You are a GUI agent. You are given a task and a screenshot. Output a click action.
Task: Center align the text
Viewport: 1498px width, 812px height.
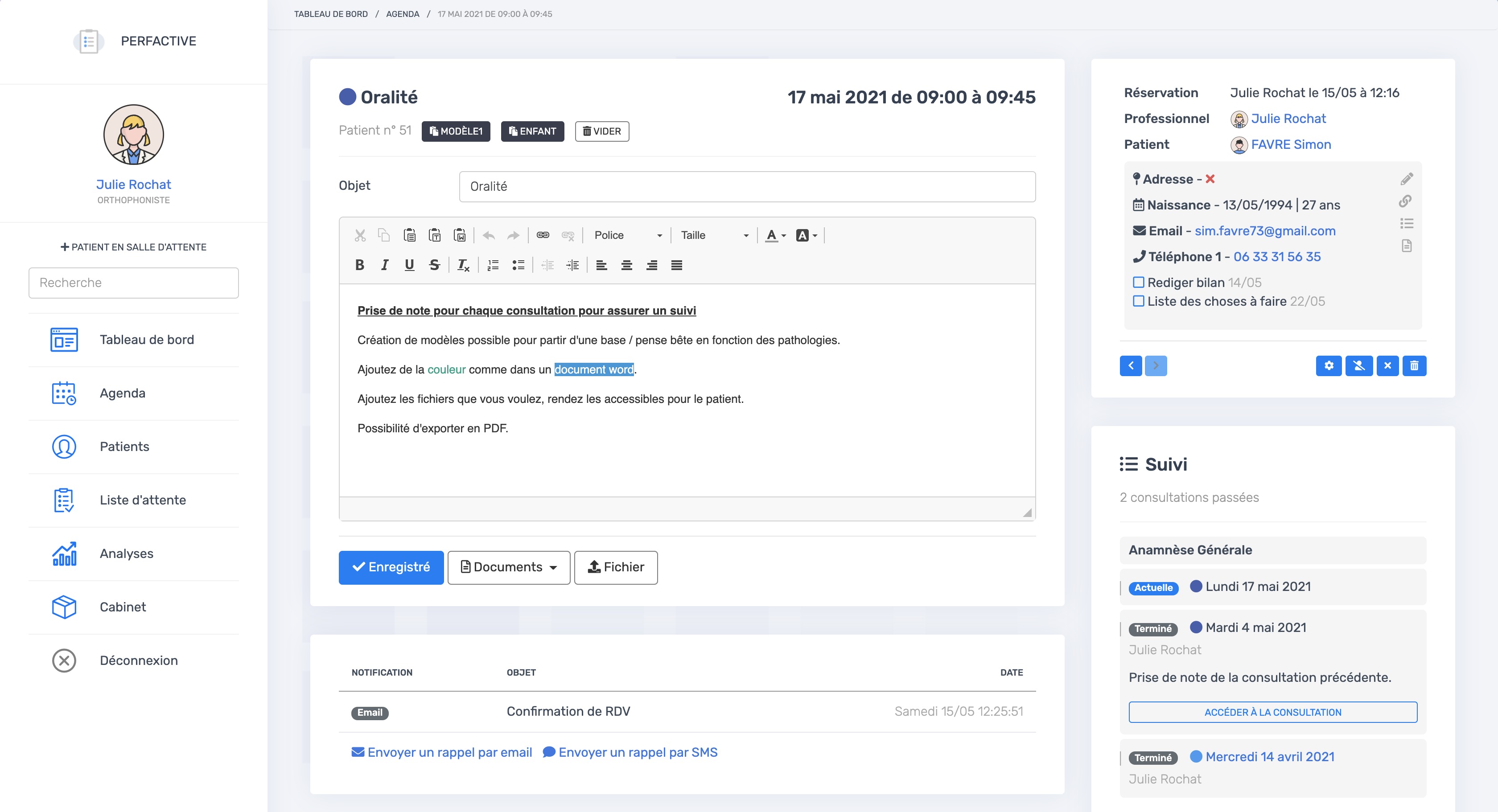(626, 265)
